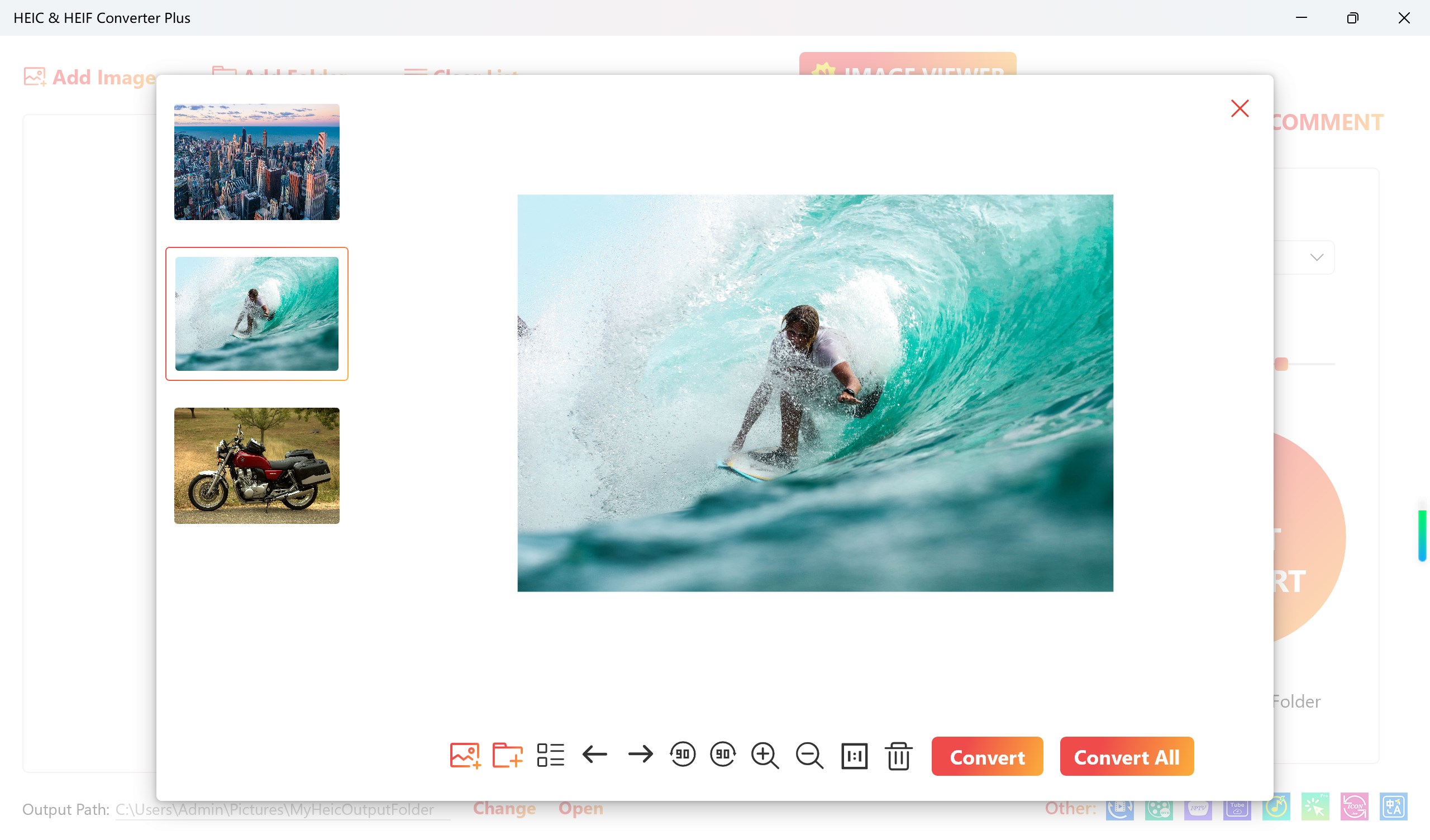Open the Tube downloader promo icon
Image resolution: width=1430 pixels, height=840 pixels.
(x=1238, y=806)
